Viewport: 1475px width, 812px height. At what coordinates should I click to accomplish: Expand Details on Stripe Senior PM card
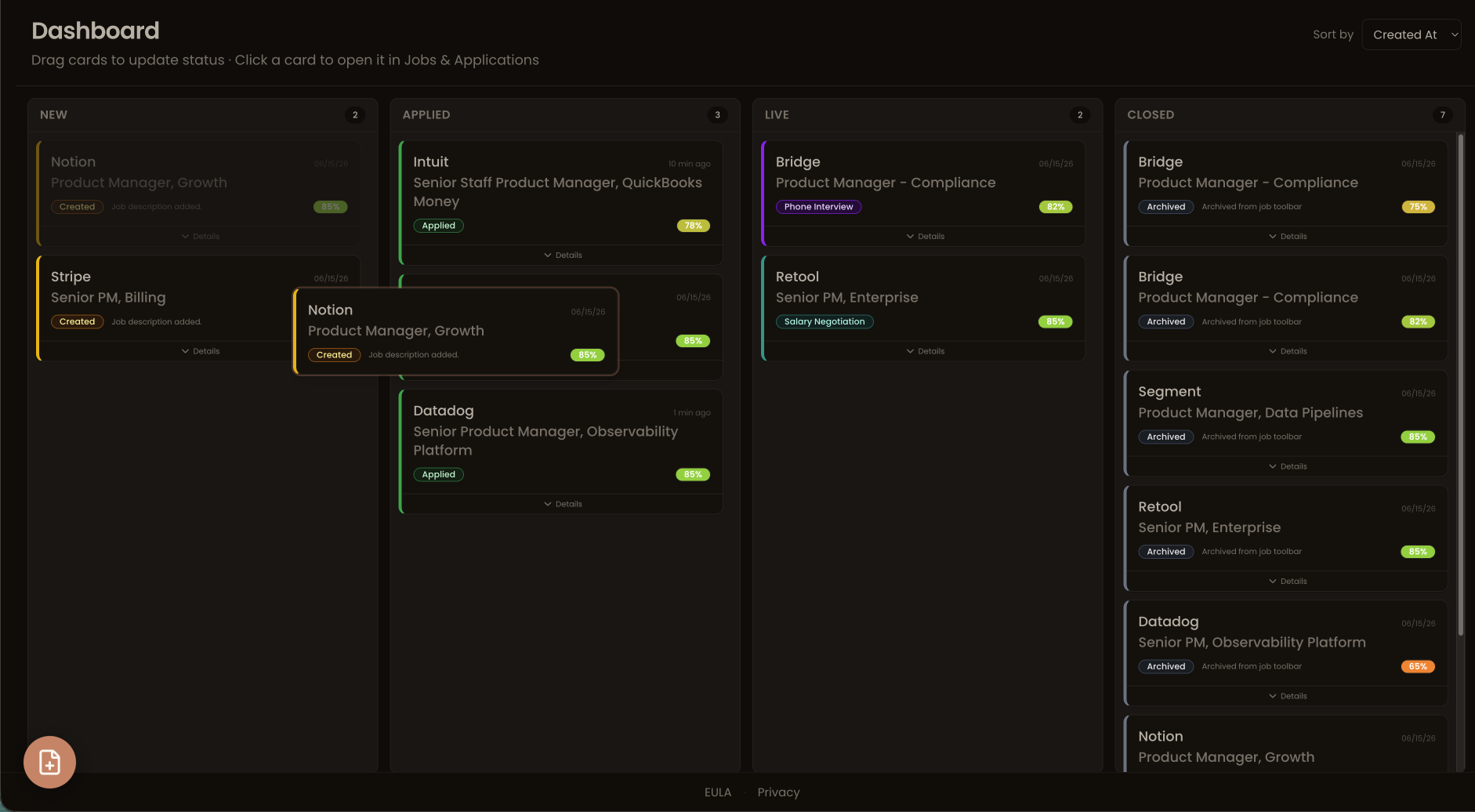tap(201, 351)
